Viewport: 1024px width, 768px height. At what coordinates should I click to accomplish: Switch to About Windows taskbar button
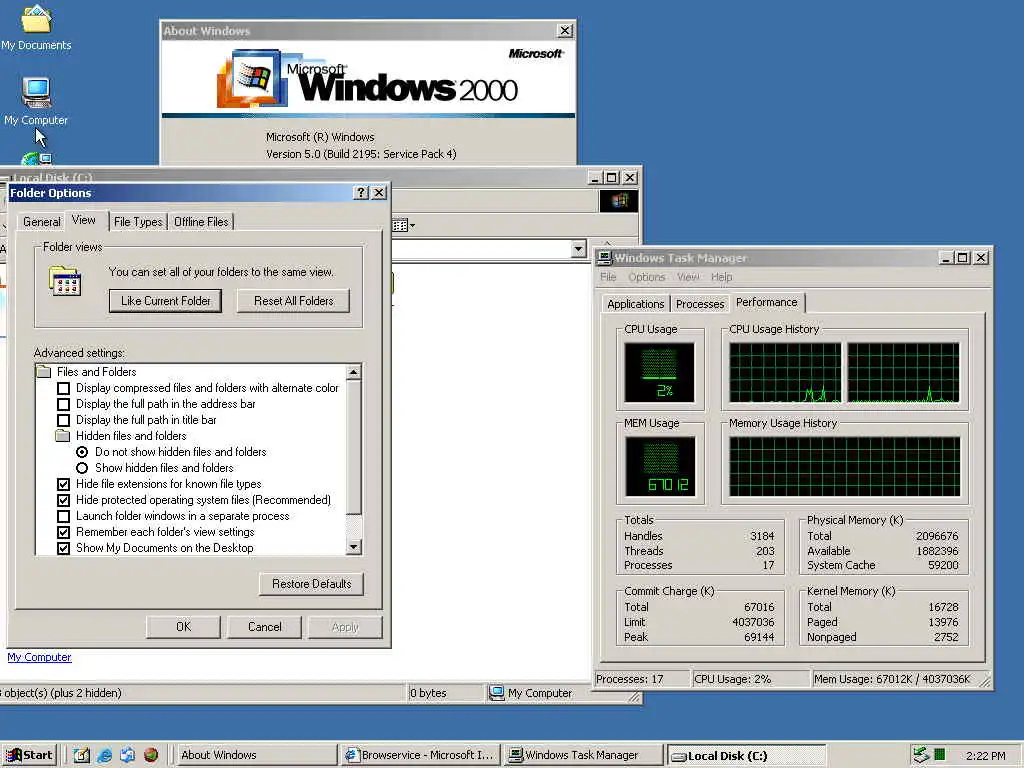tap(255, 755)
